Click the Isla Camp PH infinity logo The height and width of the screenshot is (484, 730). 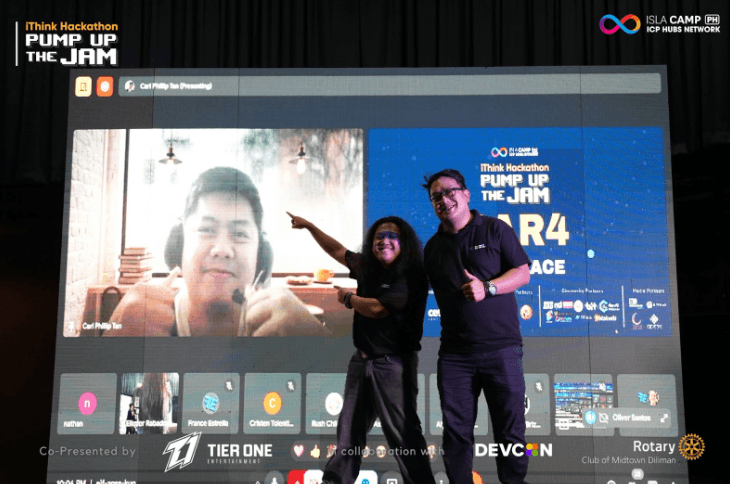(619, 24)
